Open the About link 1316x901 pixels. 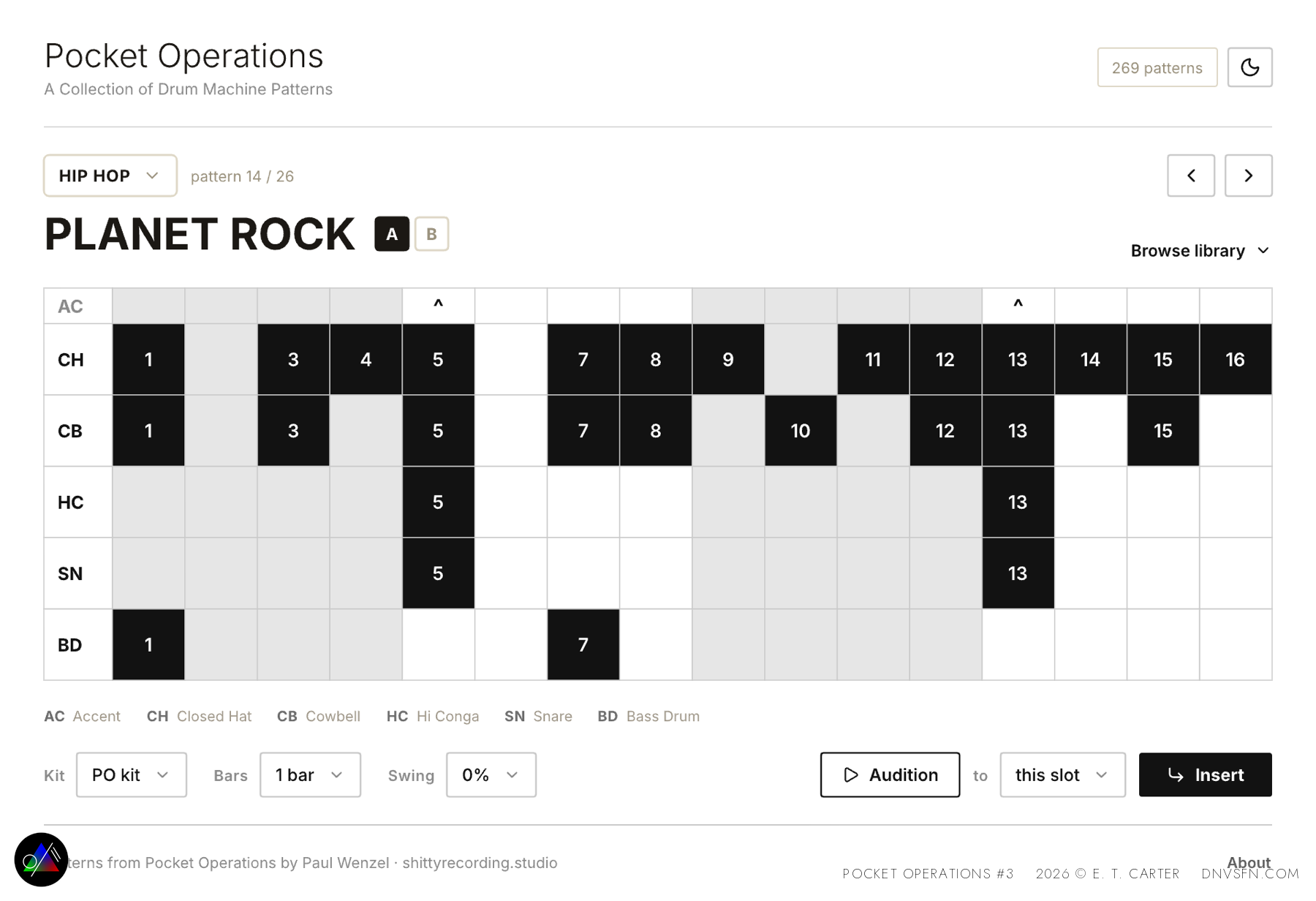point(1248,862)
